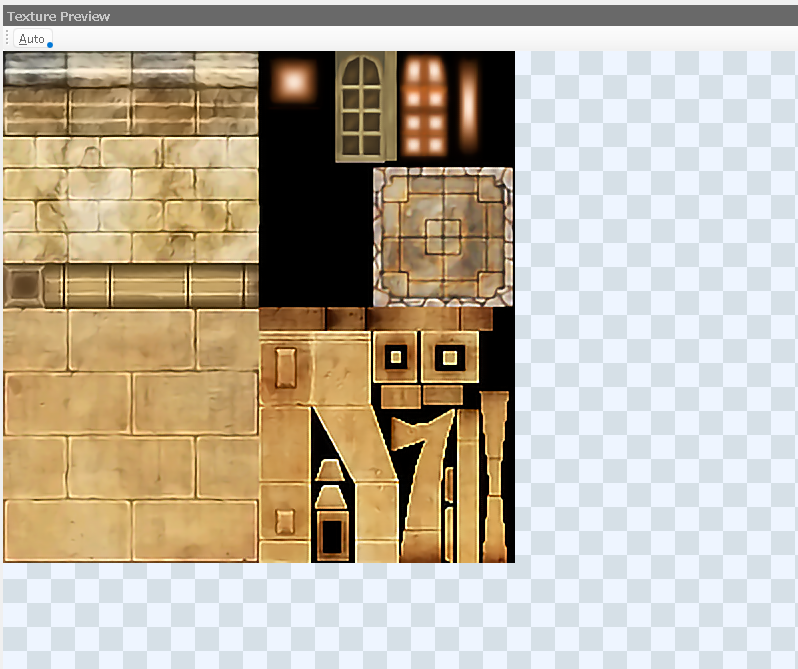Click the right black-framed square ornament

point(450,357)
